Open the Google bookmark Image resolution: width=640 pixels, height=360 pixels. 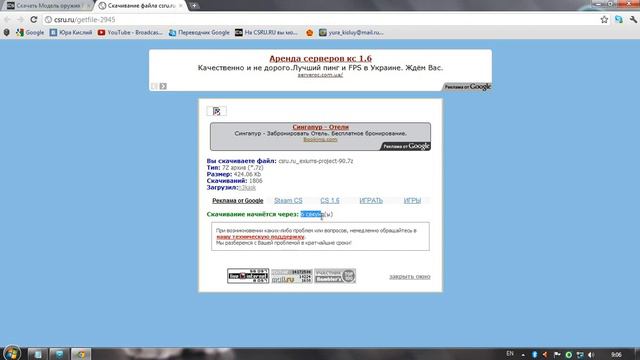(30, 32)
